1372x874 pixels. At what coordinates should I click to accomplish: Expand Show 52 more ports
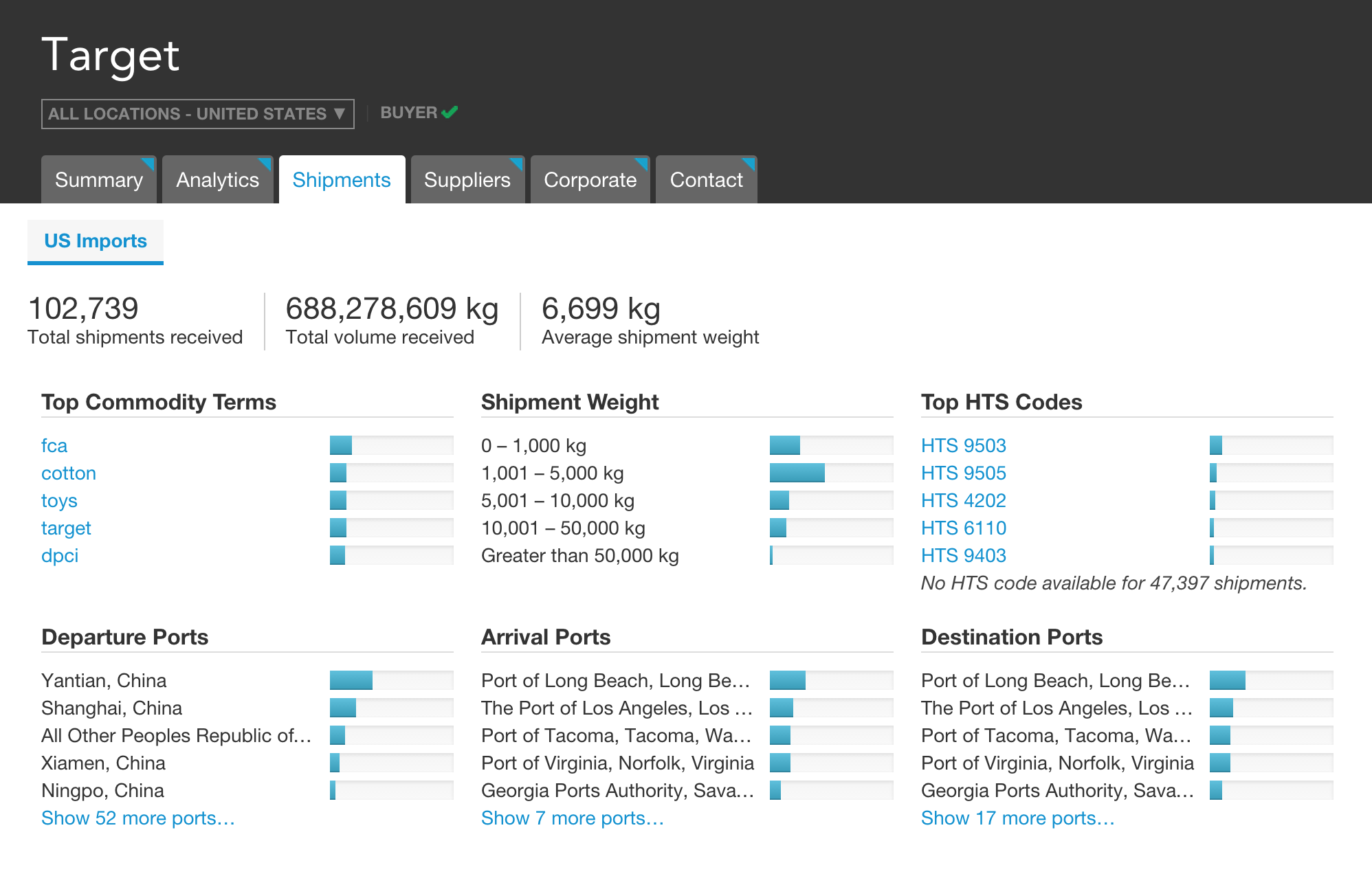click(138, 818)
